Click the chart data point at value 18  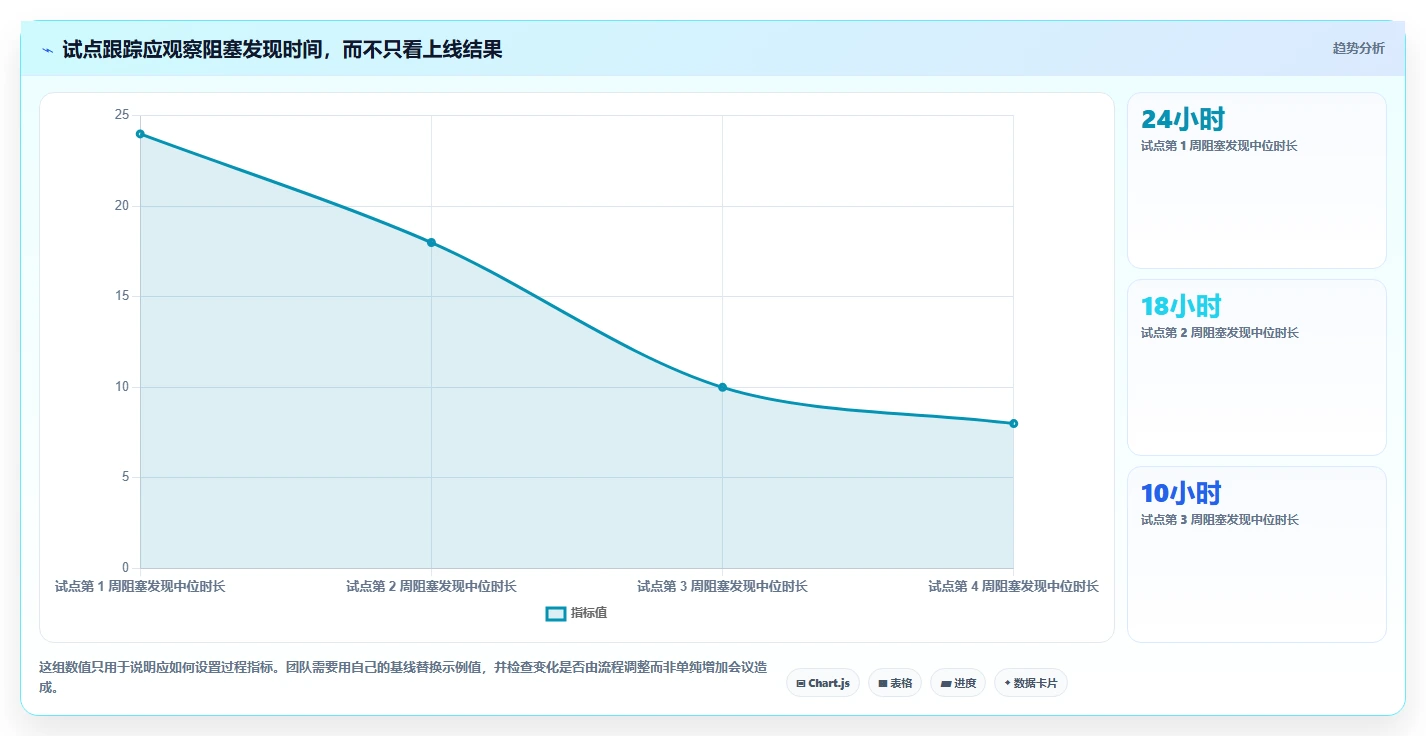431,242
